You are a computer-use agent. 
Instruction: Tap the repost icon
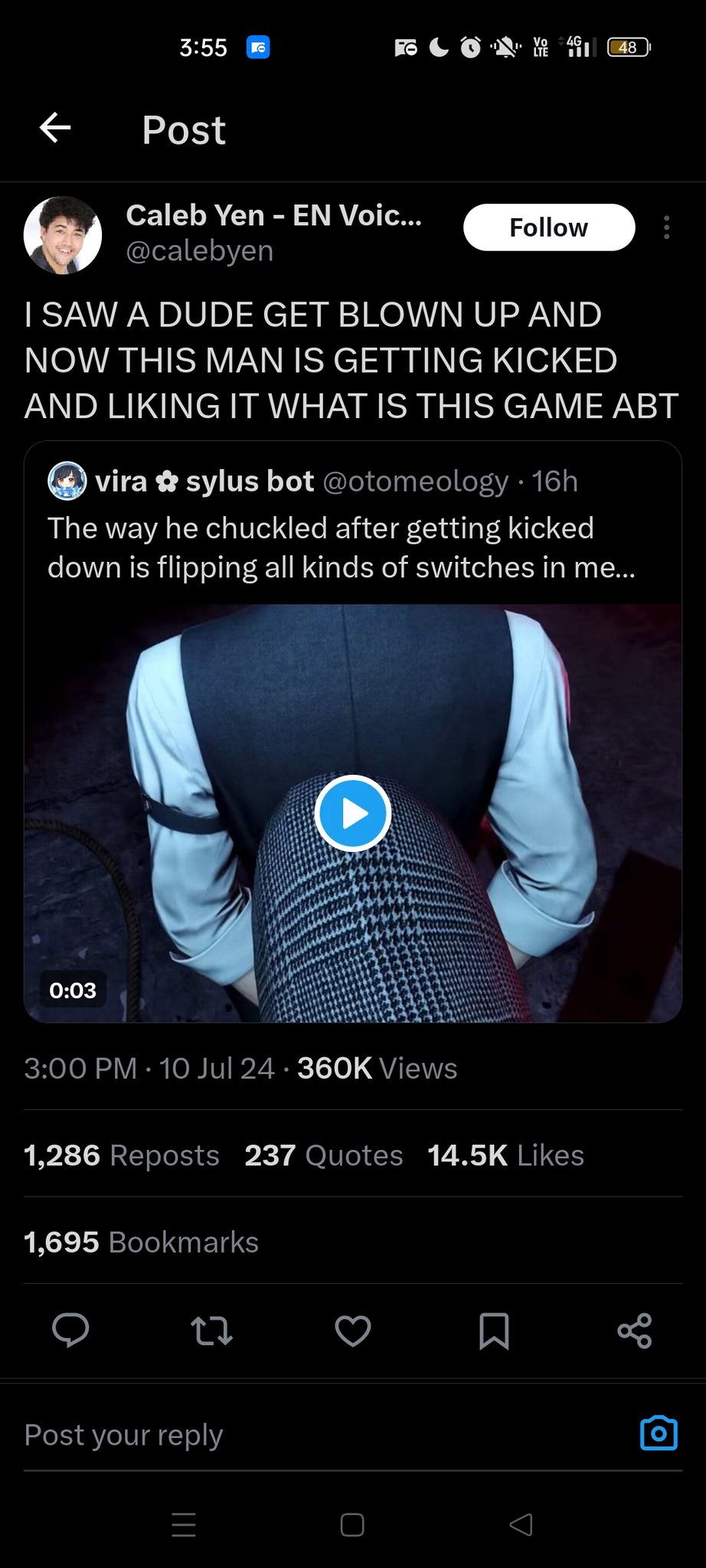click(211, 1331)
